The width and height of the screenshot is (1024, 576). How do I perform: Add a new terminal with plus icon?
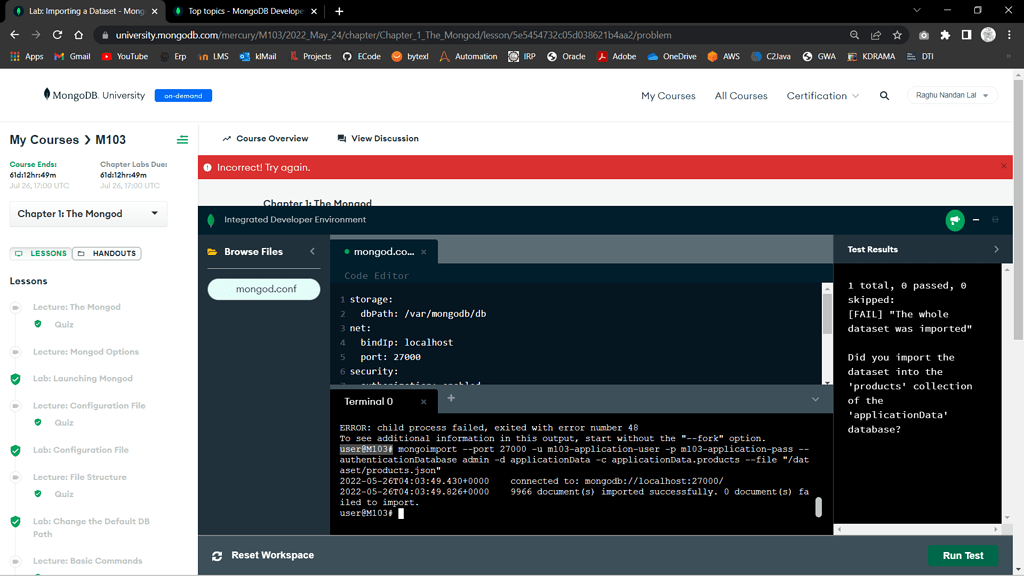pyautogui.click(x=451, y=399)
